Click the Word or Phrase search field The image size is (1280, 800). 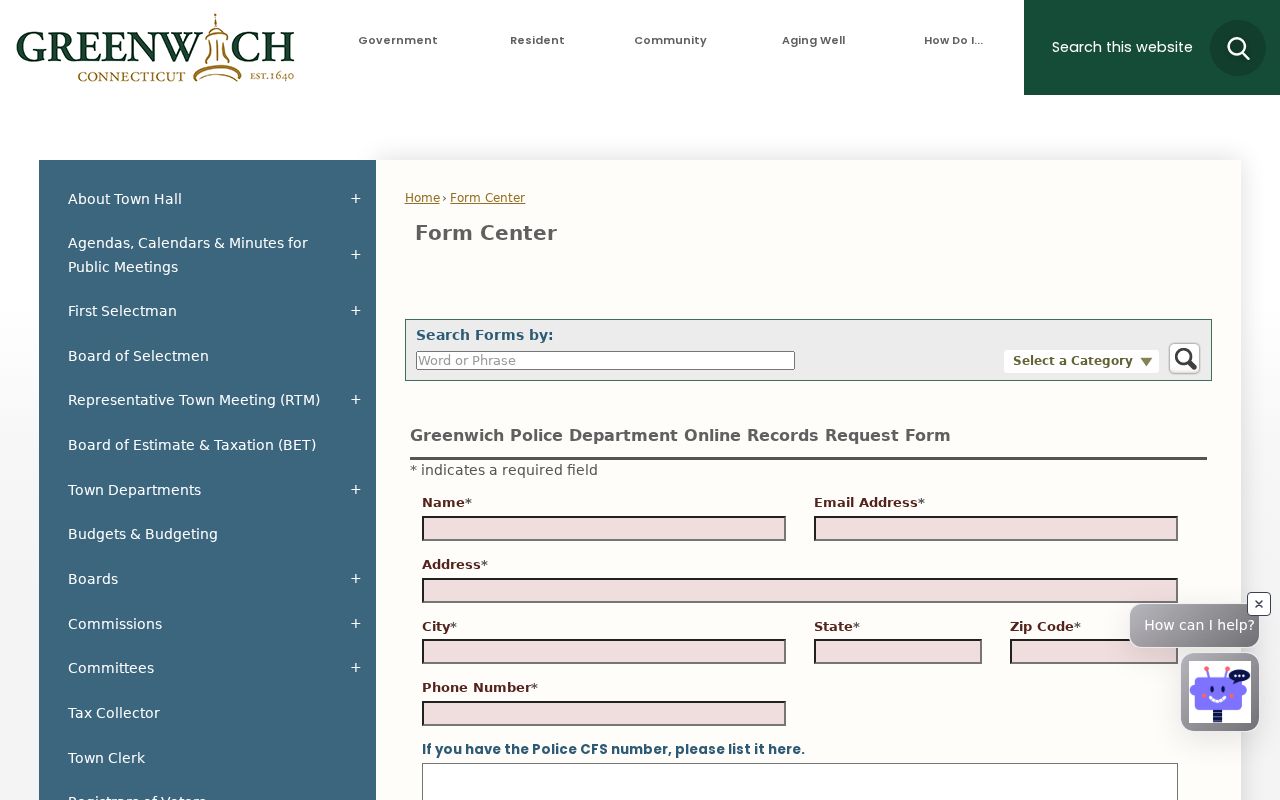[x=605, y=361]
